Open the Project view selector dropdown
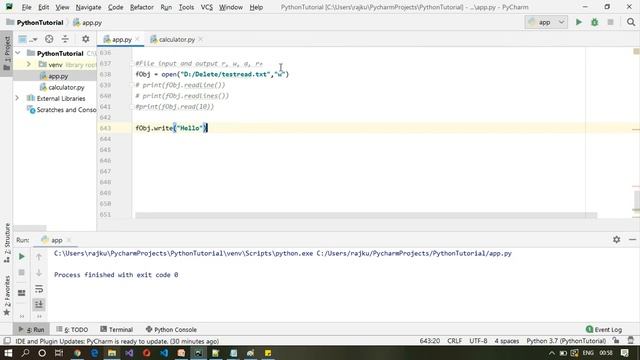 click(28, 39)
